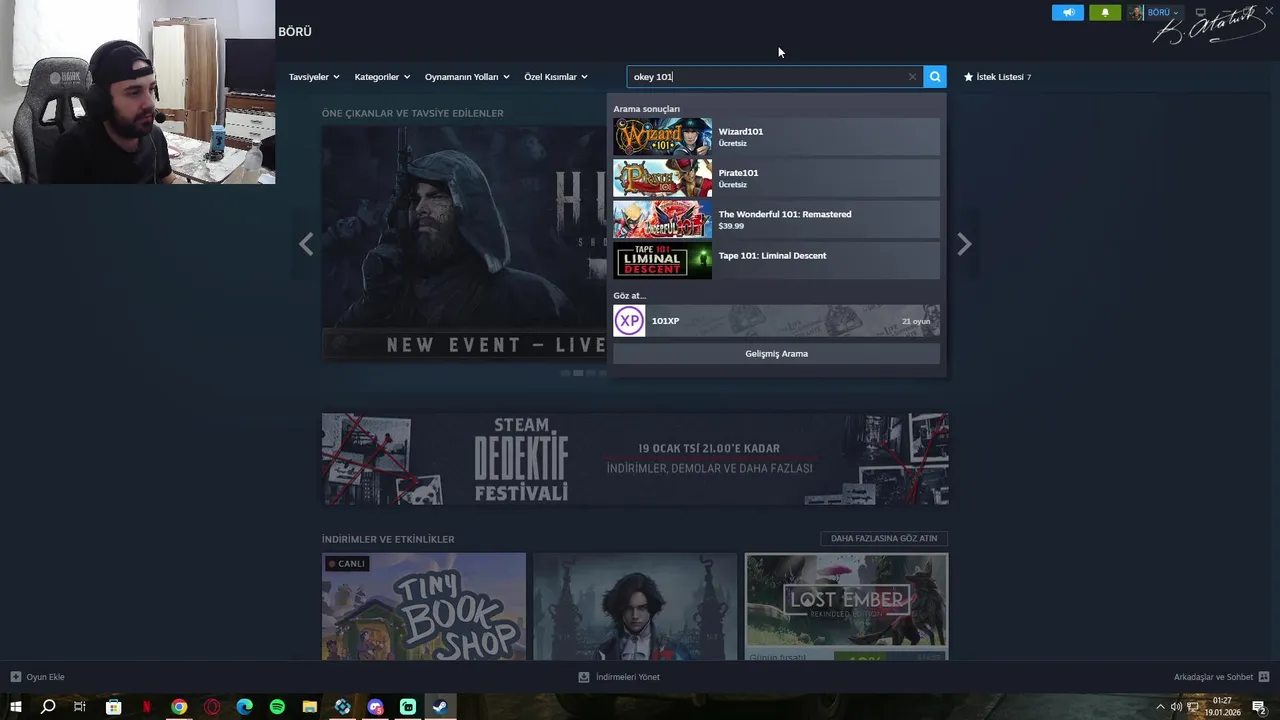Viewport: 1280px width, 720px height.
Task: Select The Wonderful 101: Remastered result
Action: [776, 219]
